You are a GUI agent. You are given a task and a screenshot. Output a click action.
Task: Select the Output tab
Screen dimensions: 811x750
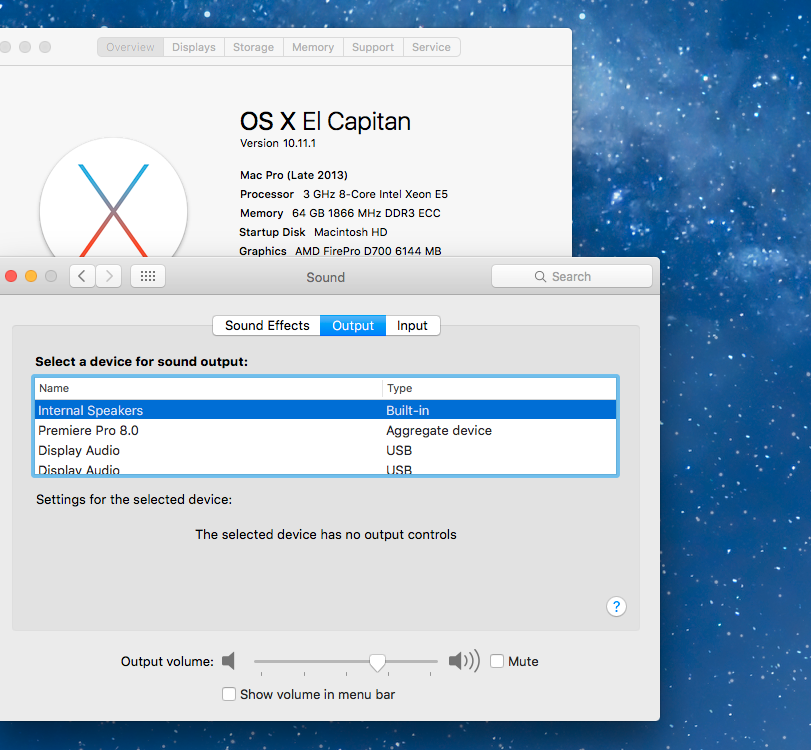pyautogui.click(x=353, y=325)
